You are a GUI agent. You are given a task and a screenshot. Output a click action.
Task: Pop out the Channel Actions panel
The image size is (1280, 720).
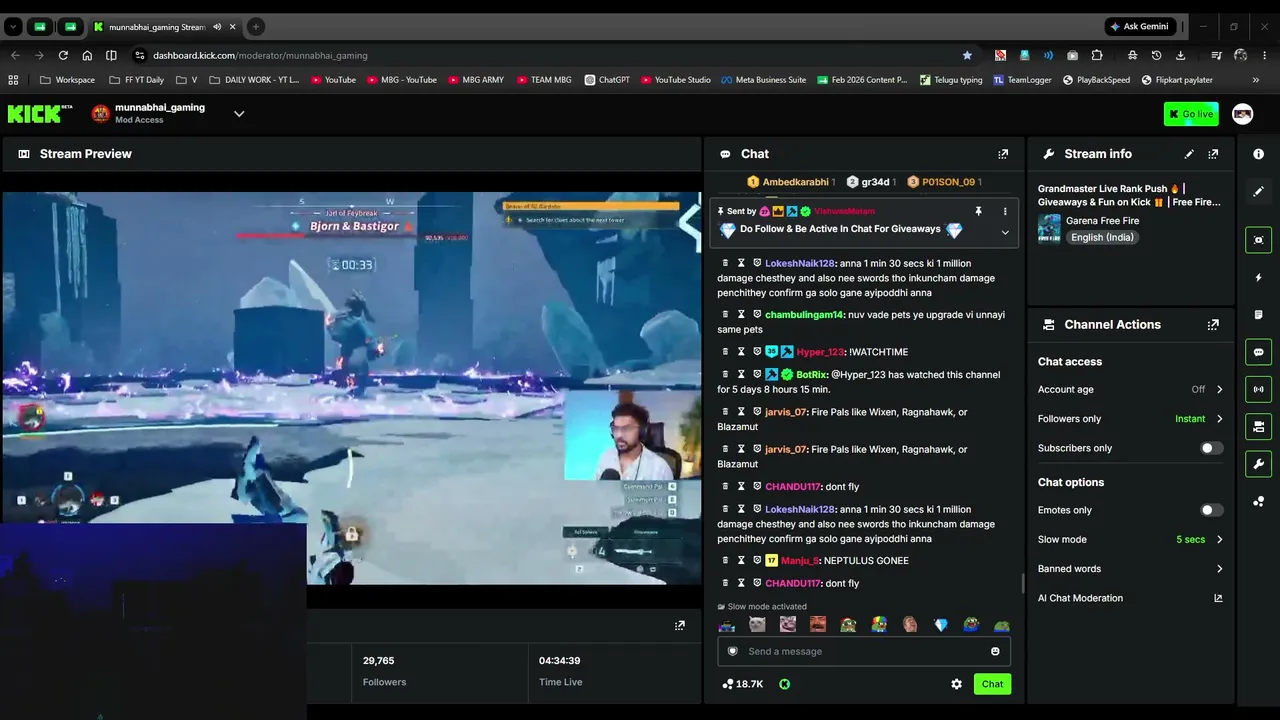1213,325
